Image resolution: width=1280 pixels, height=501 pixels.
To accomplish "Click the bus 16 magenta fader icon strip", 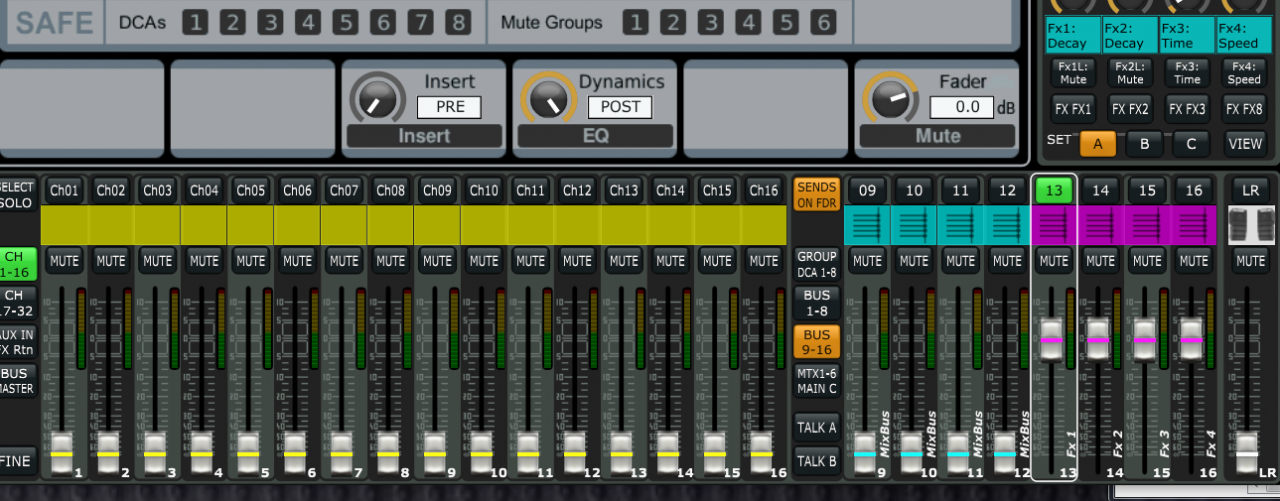I will (1193, 225).
